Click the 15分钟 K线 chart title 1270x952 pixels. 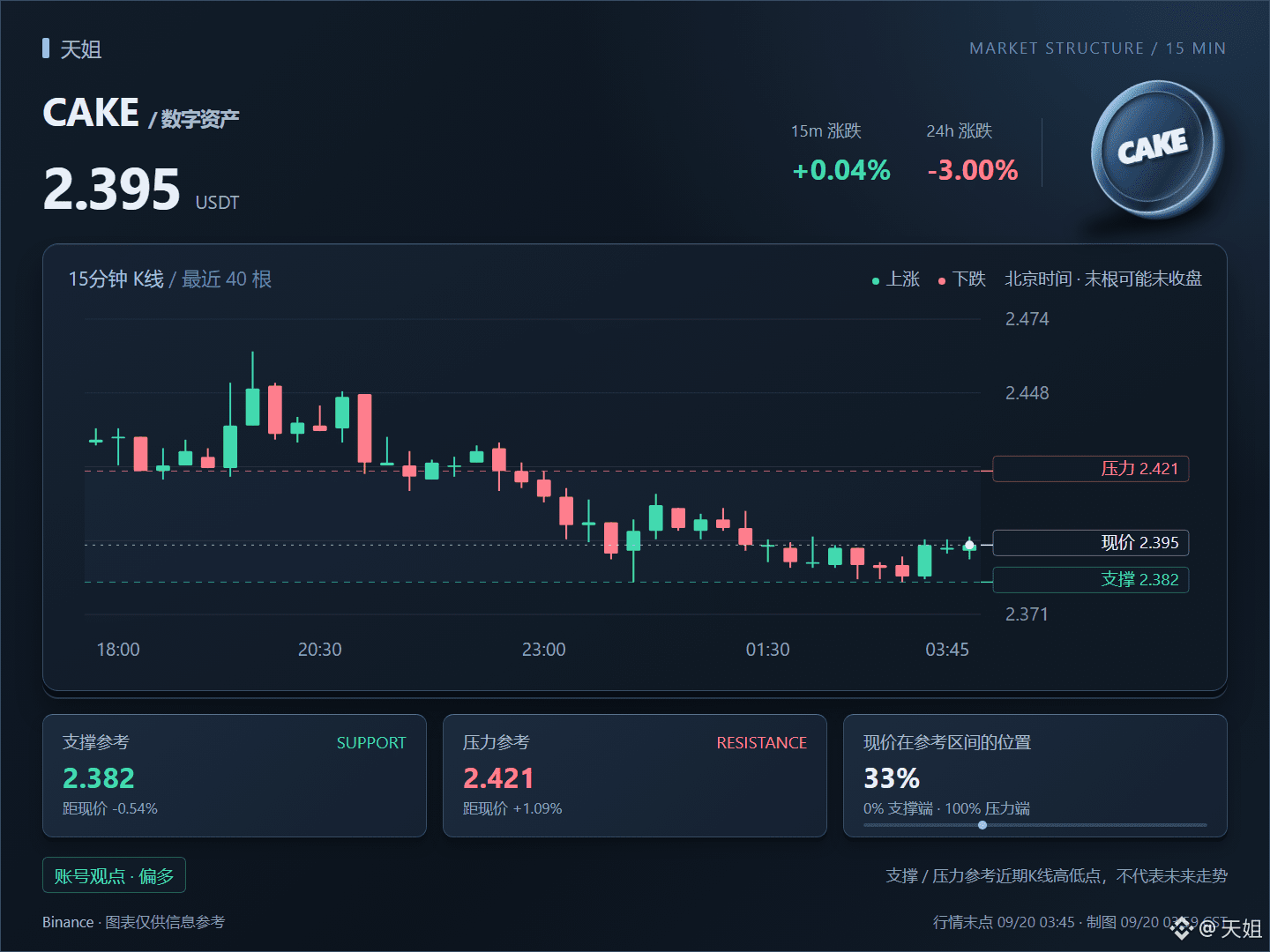point(116,279)
